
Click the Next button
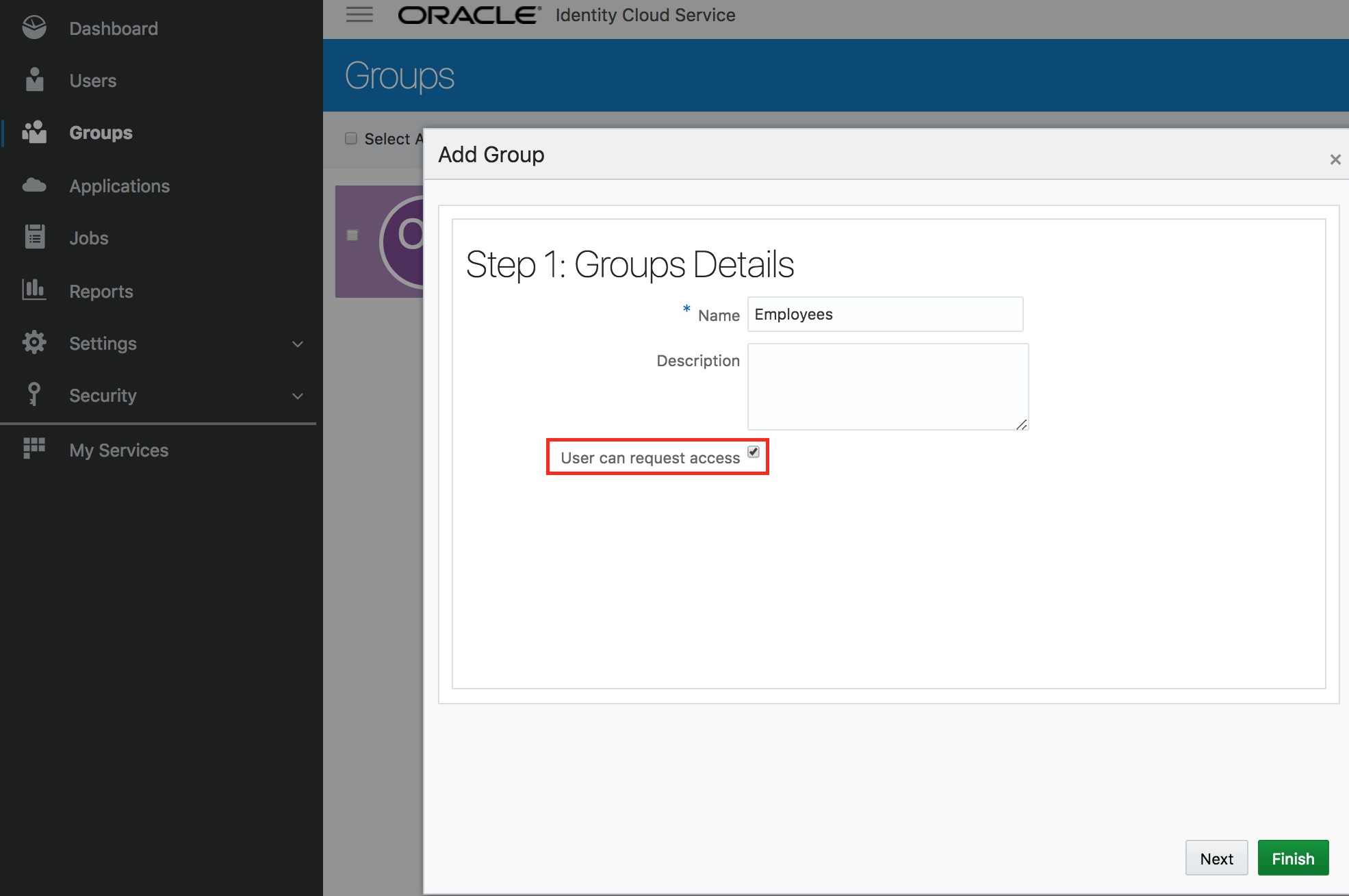tap(1216, 858)
